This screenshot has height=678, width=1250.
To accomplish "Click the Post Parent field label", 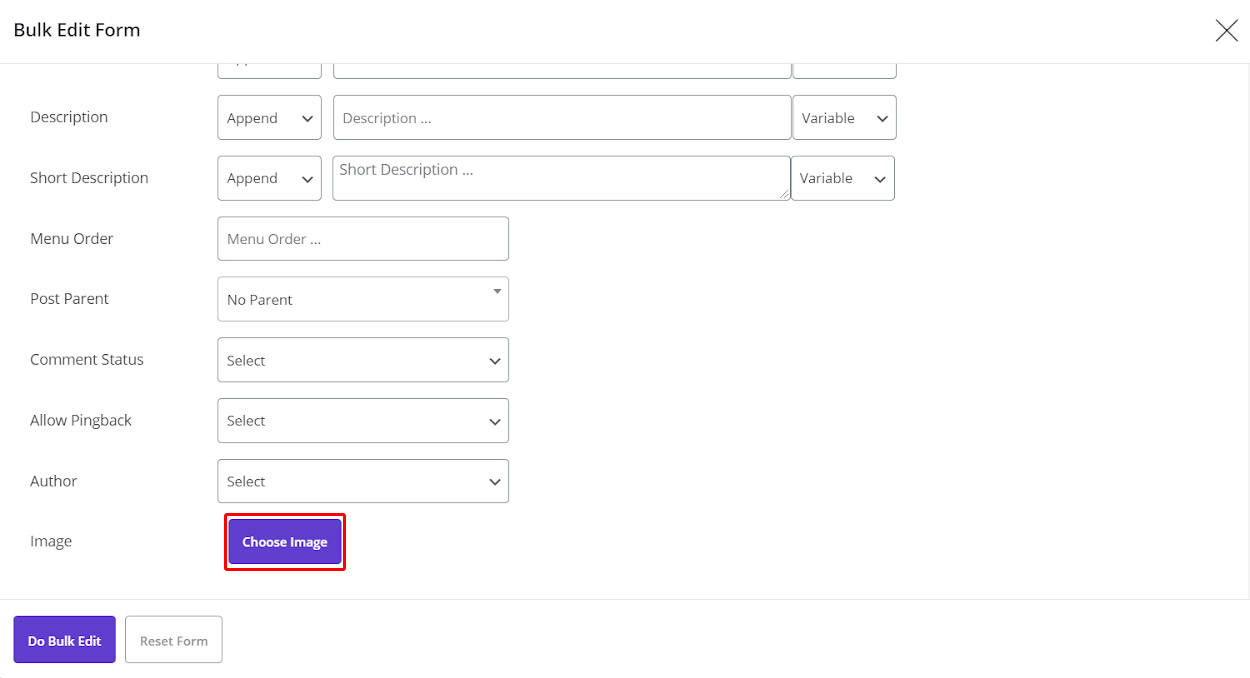I will (69, 299).
